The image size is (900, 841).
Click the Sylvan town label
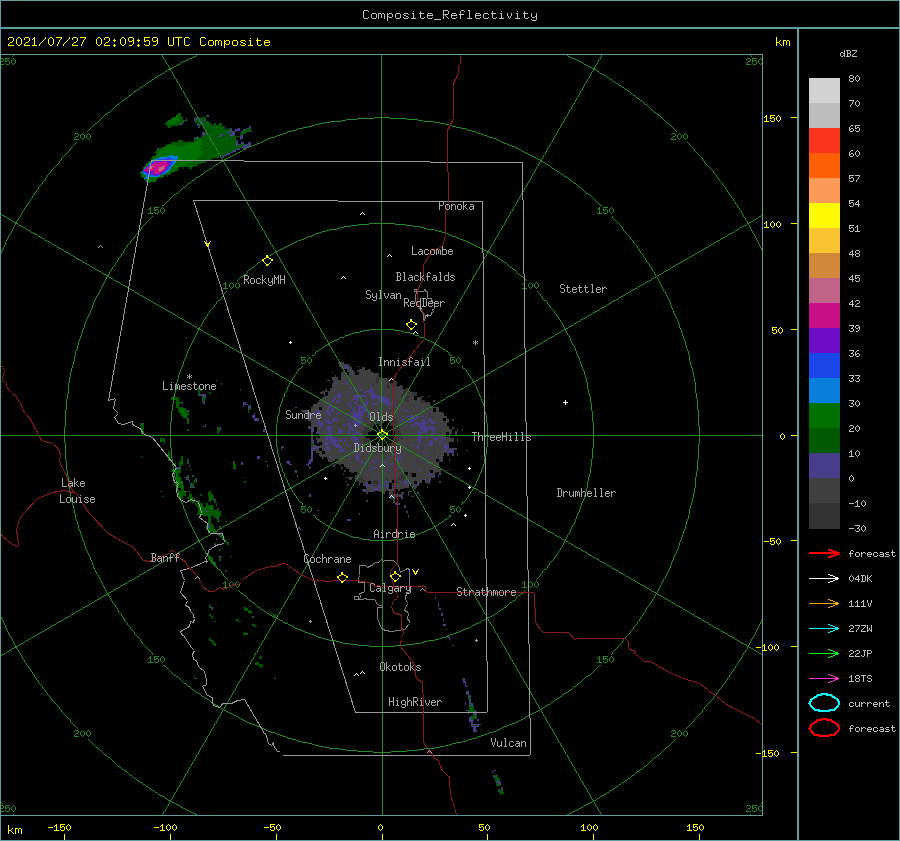pos(383,295)
